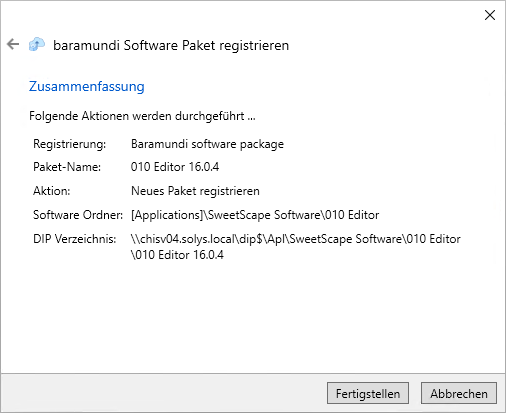Screen dimensions: 506x413
Task: Click the Paket-Name label
Action: click(67, 167)
